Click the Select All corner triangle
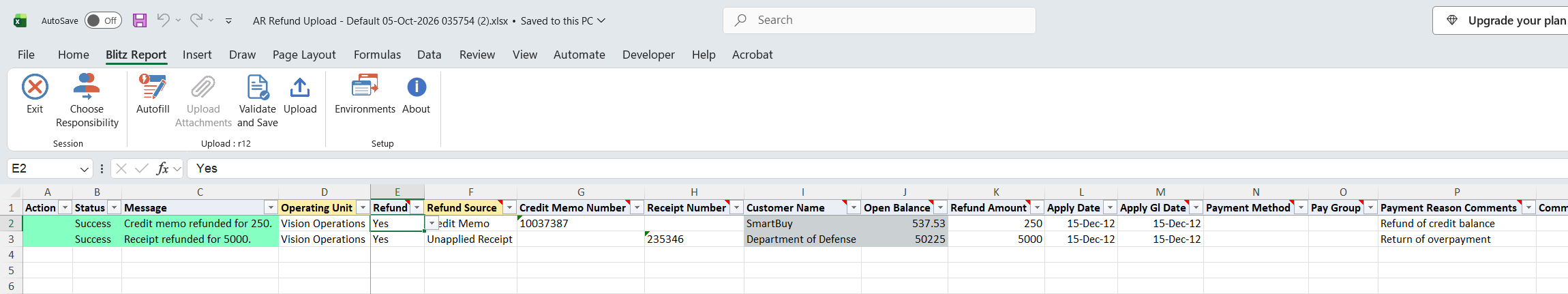The width and height of the screenshot is (1568, 294). (x=15, y=193)
